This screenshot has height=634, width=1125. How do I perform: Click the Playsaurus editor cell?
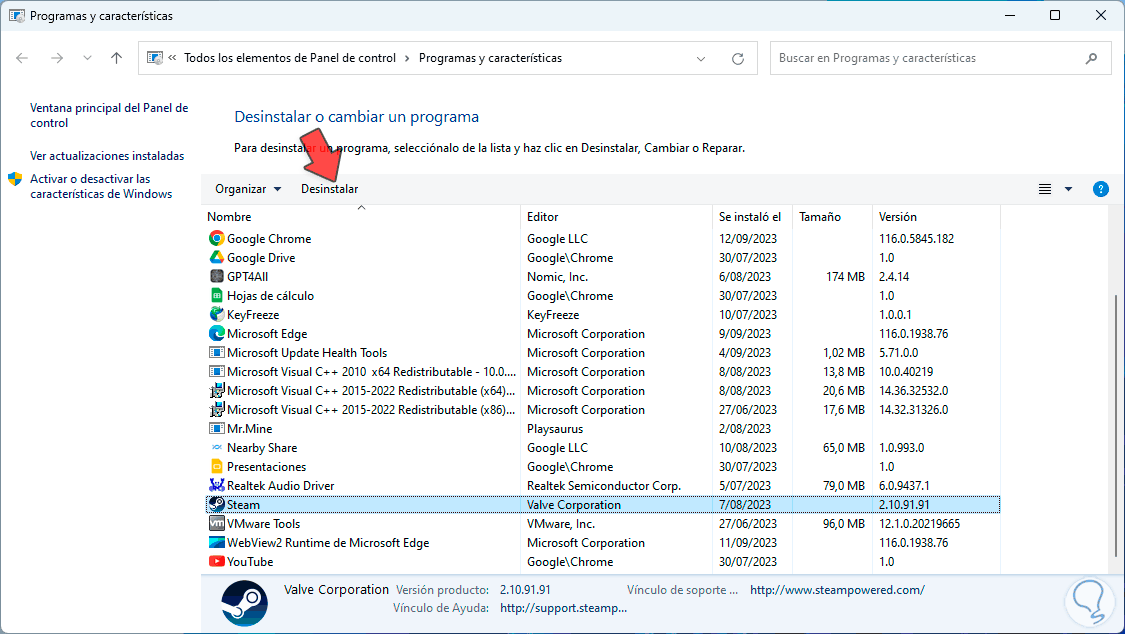(x=555, y=428)
